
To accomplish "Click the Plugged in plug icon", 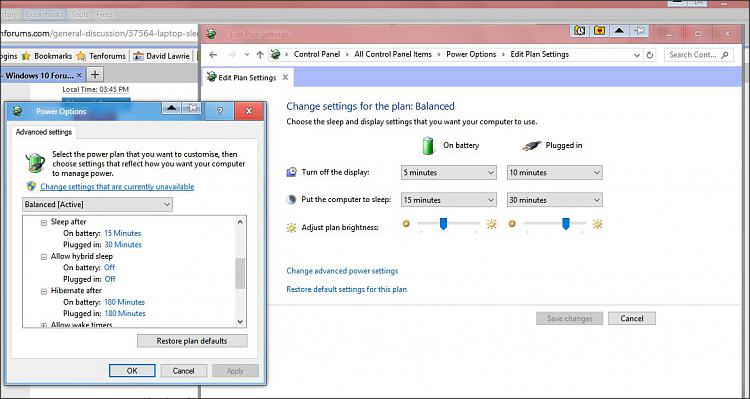I will pos(531,146).
